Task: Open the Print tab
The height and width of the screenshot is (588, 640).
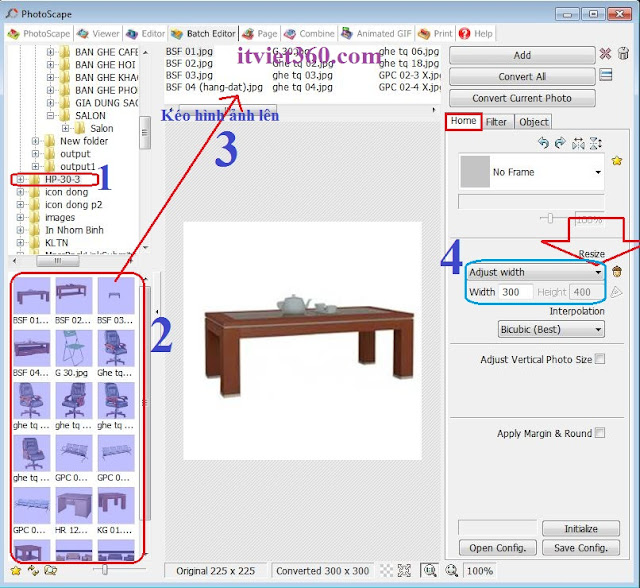Action: pyautogui.click(x=436, y=34)
